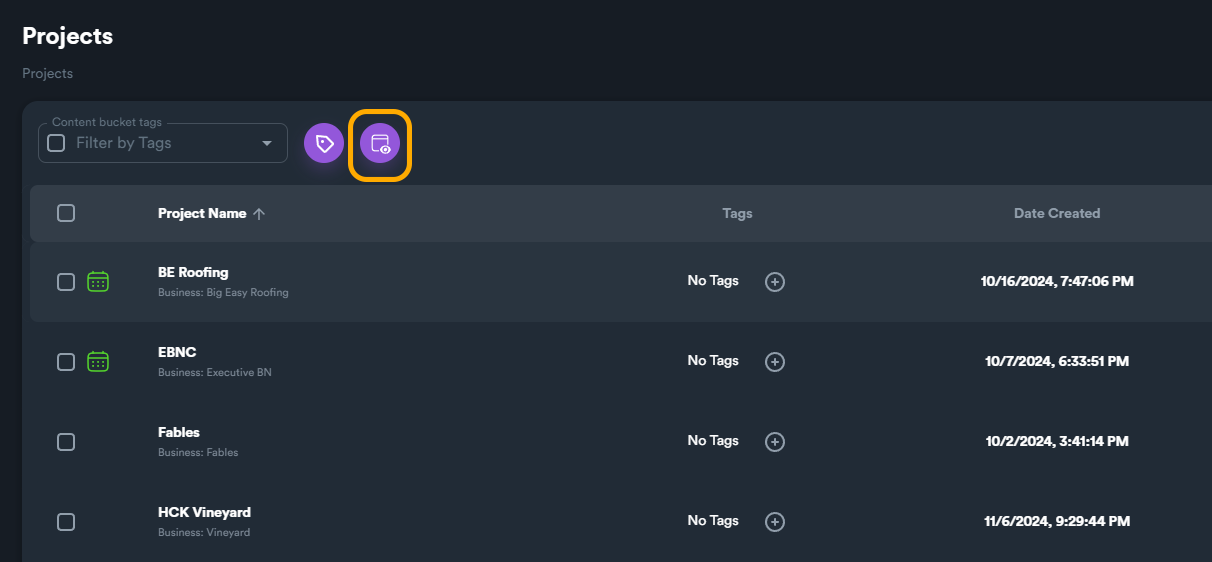Click the Date Created column header
Viewport: 1212px width, 562px height.
[1056, 213]
